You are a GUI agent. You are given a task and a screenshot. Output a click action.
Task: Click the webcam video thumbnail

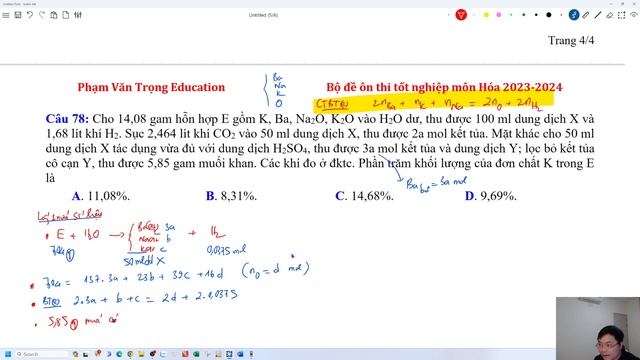tap(598, 328)
